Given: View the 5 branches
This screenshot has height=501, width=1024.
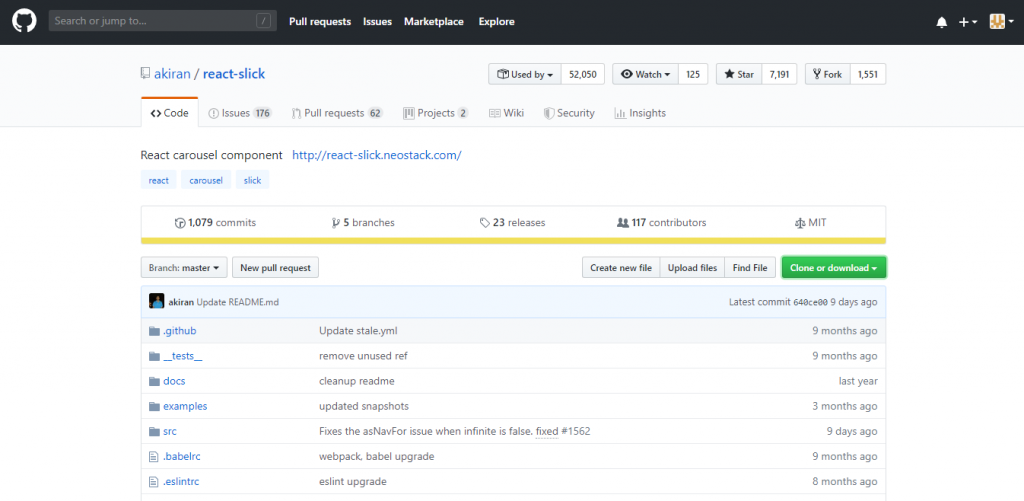Looking at the screenshot, I should (x=363, y=223).
